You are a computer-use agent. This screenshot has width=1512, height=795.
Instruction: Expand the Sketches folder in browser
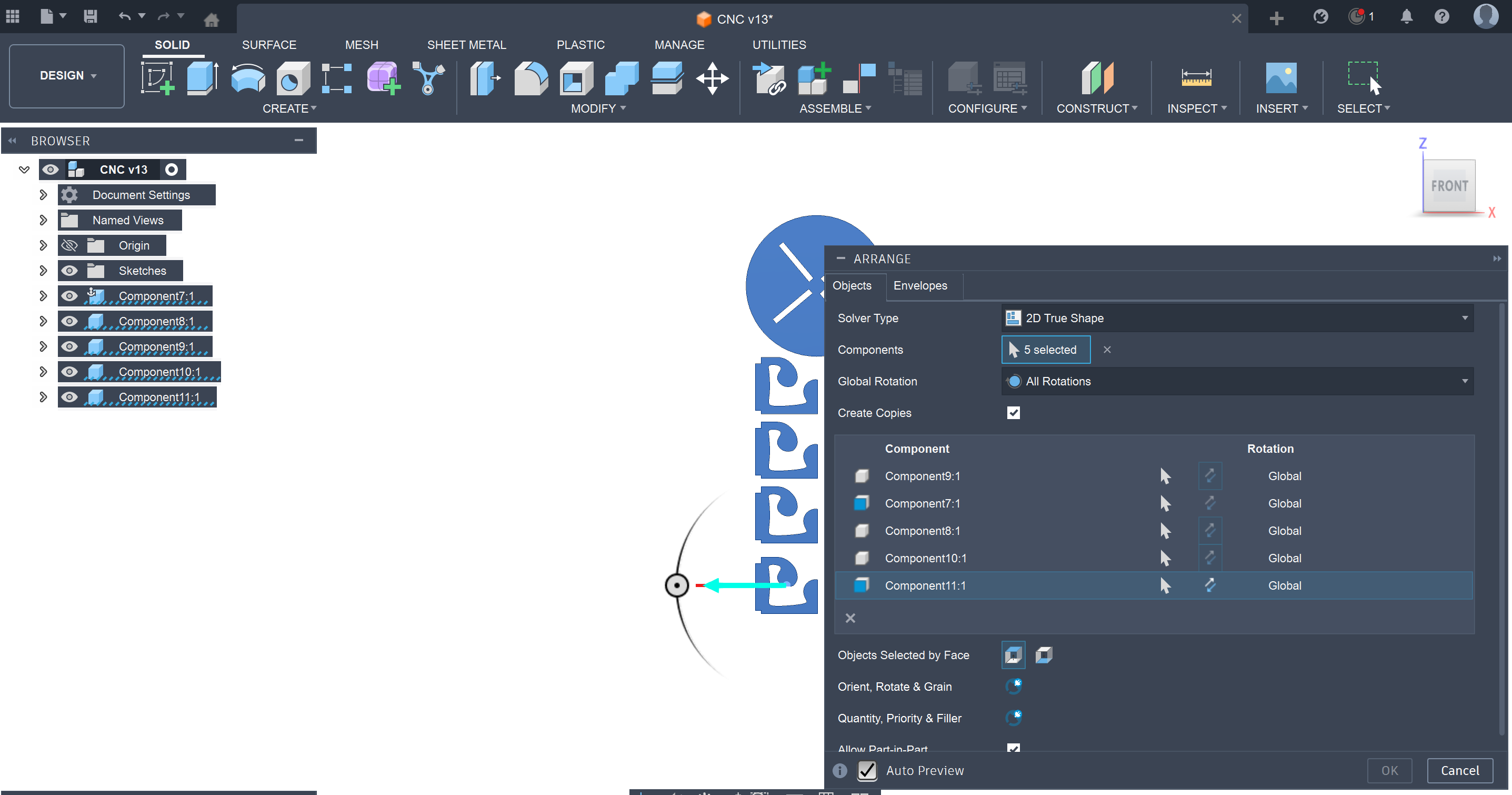43,271
